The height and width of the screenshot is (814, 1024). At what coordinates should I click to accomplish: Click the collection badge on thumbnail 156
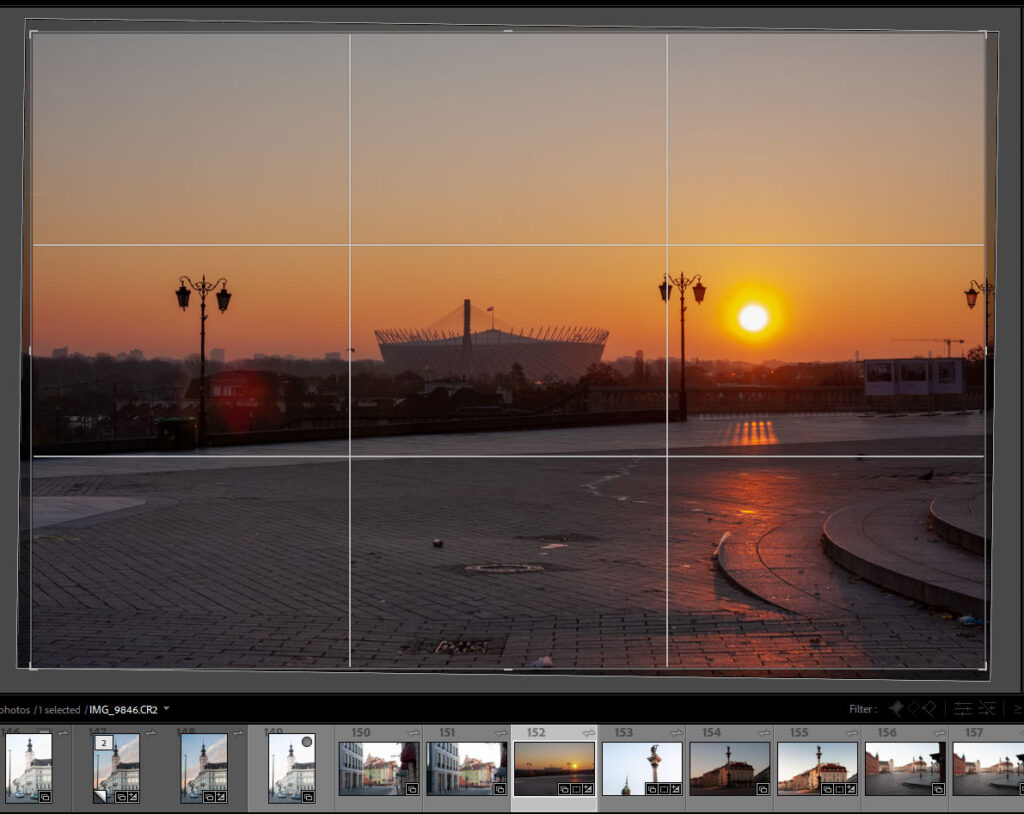(938, 789)
